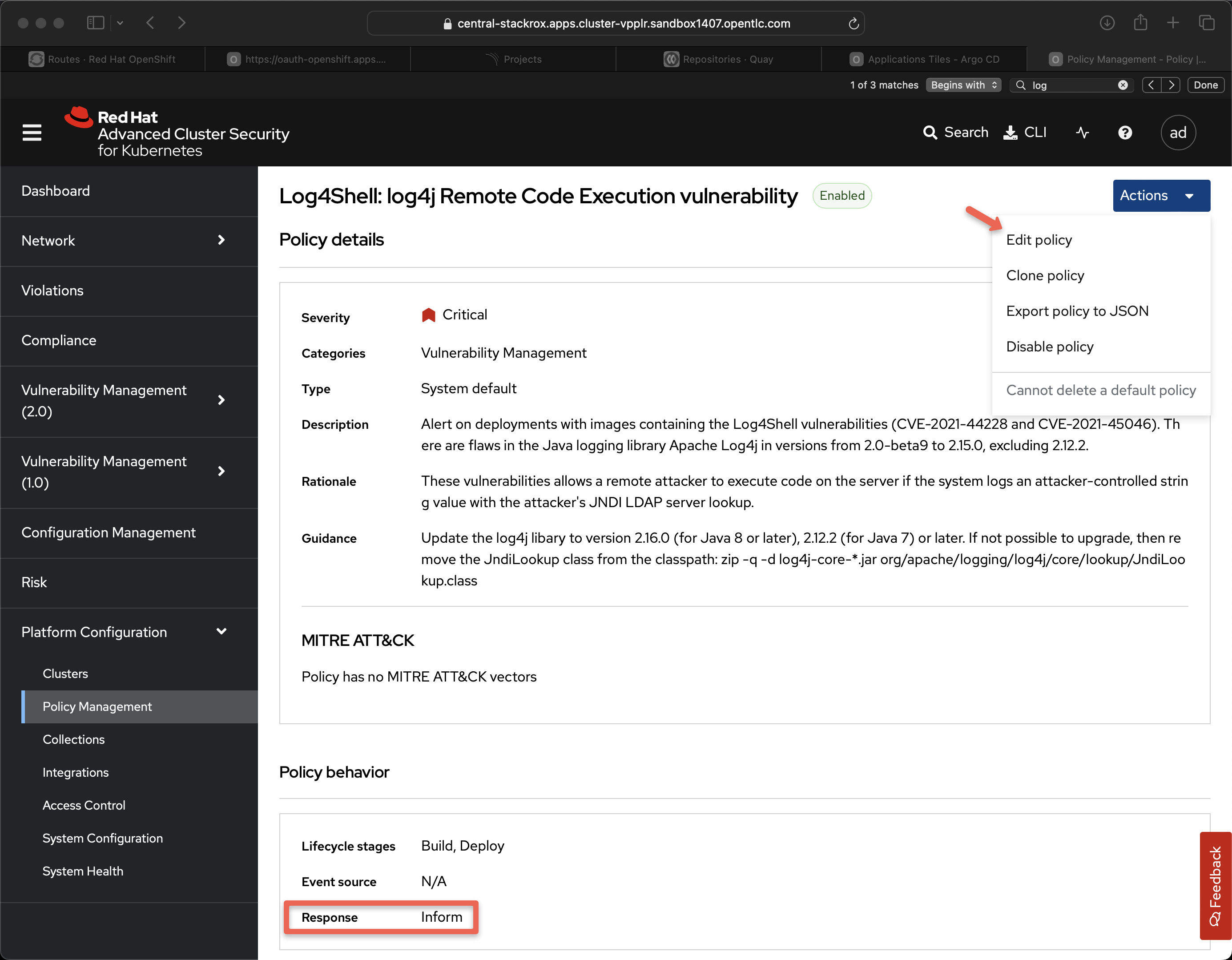1232x960 pixels.
Task: Jump to next find match arrow
Action: [1172, 85]
